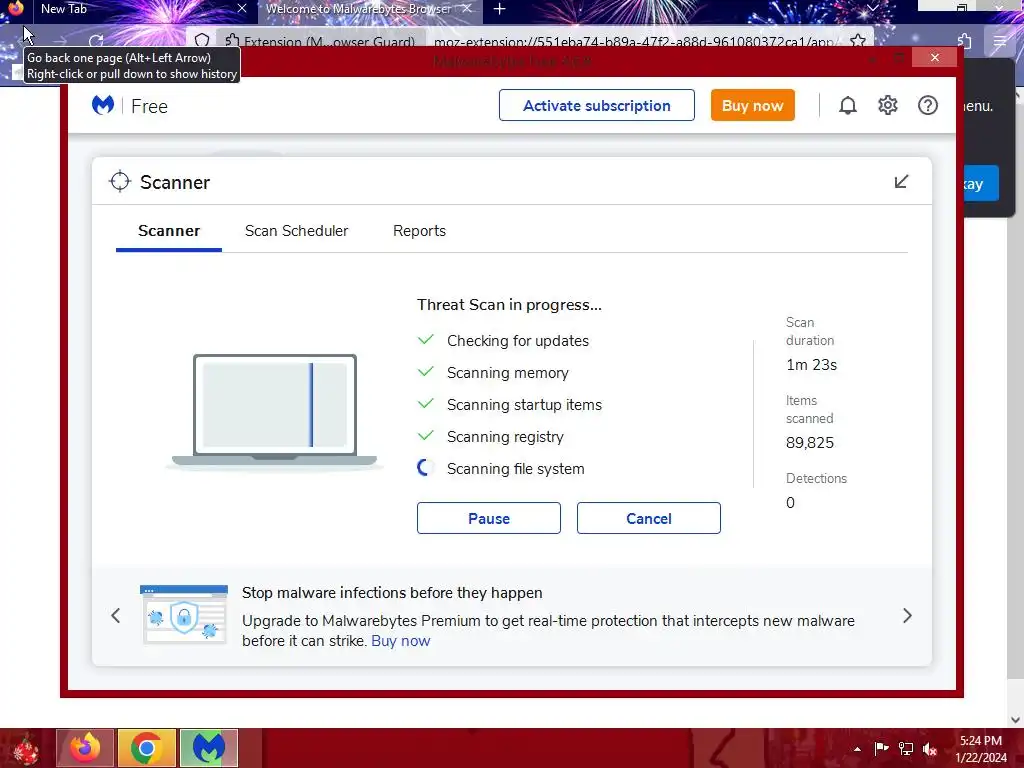
Task: Open the list all tabs dropdown arrow
Action: 873,8
